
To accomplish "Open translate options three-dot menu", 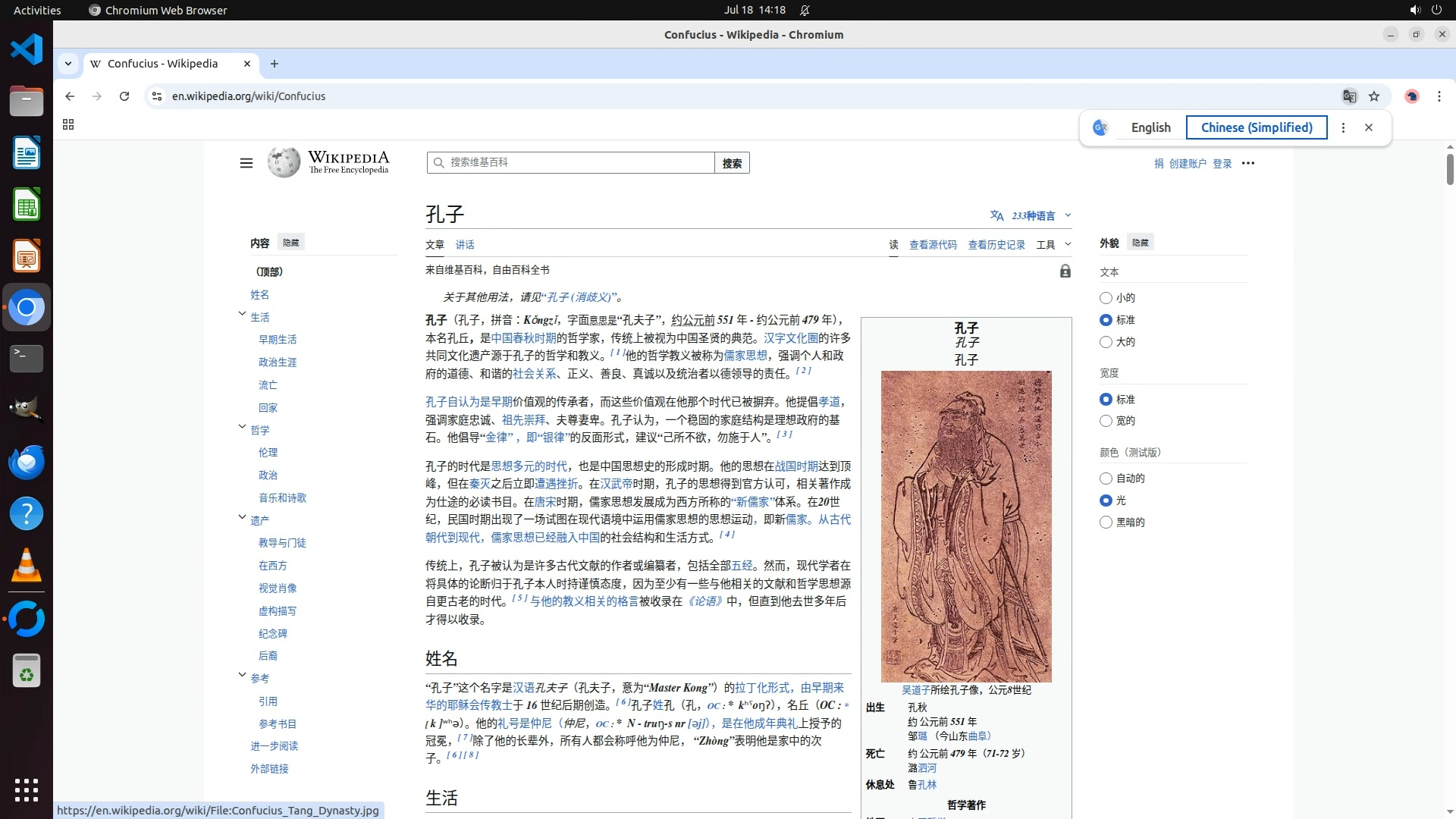I will click(1343, 127).
